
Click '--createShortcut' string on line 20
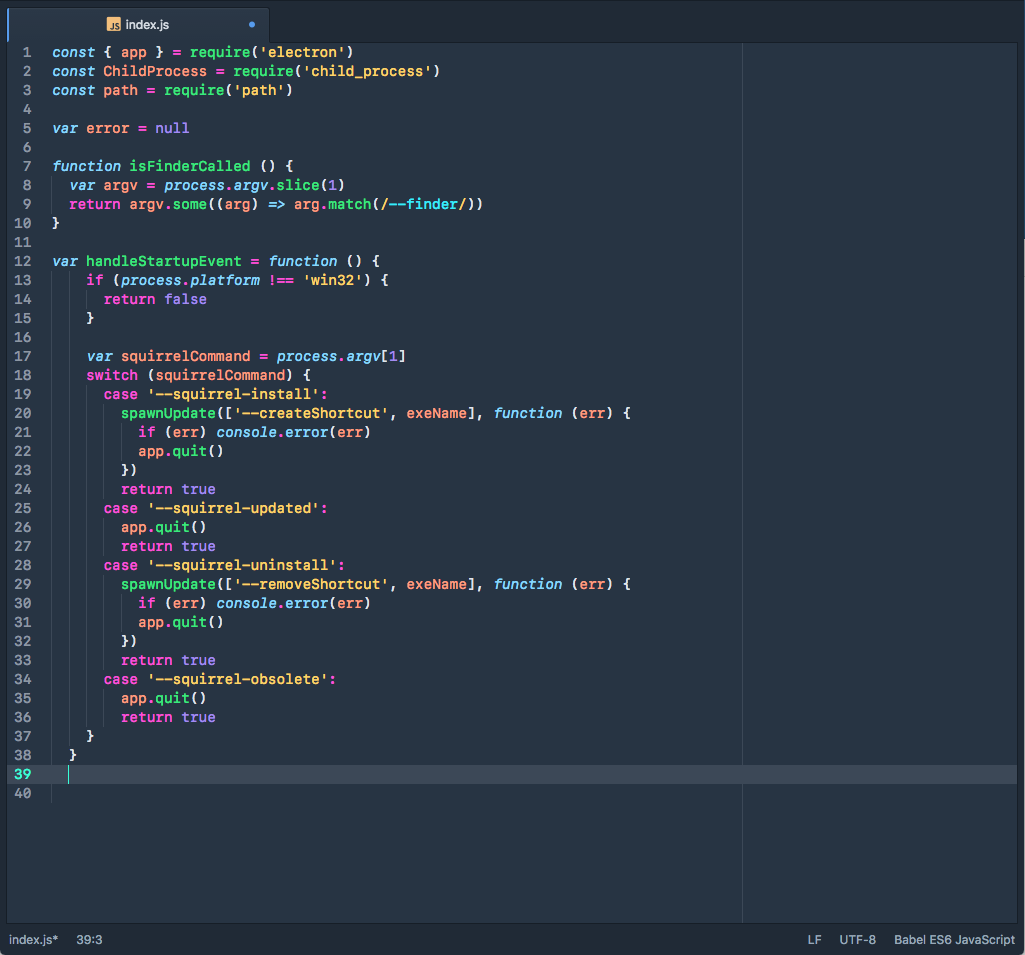311,413
